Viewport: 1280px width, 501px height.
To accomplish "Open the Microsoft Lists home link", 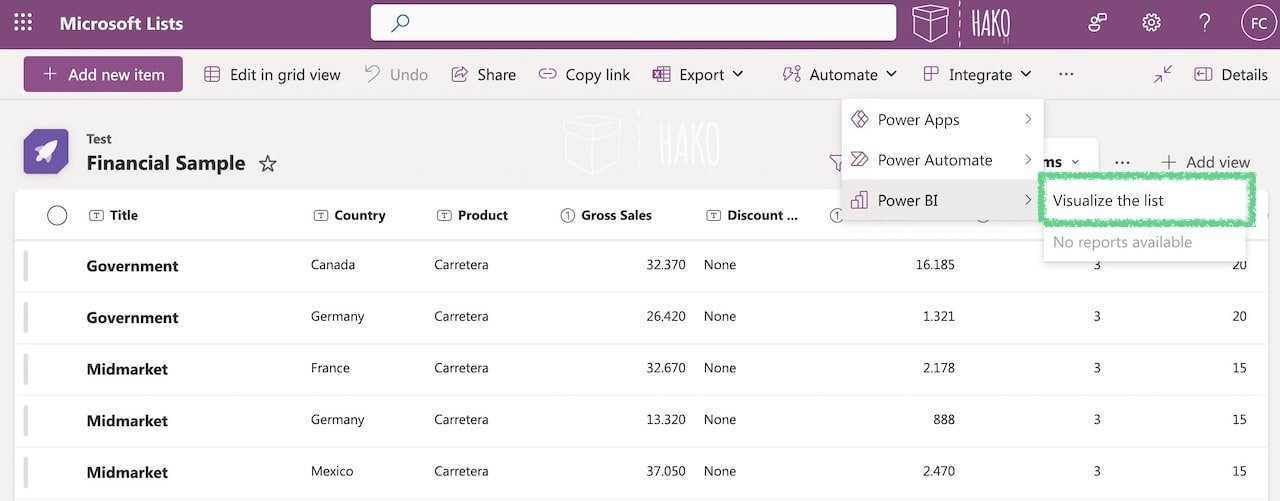I will (x=121, y=23).
